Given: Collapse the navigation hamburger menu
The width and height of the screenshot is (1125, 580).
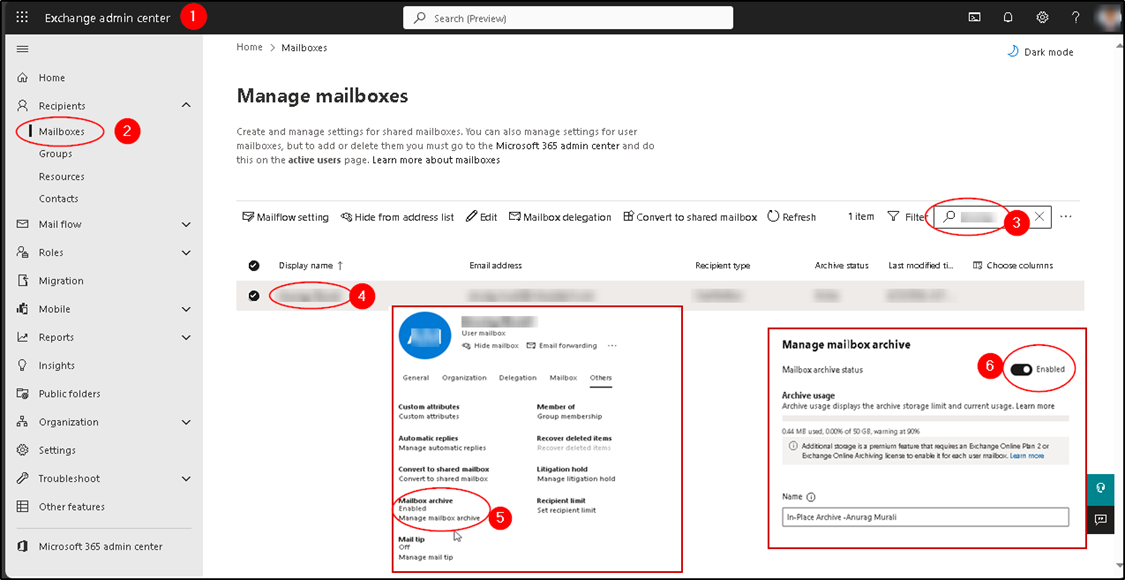Looking at the screenshot, I should (22, 49).
